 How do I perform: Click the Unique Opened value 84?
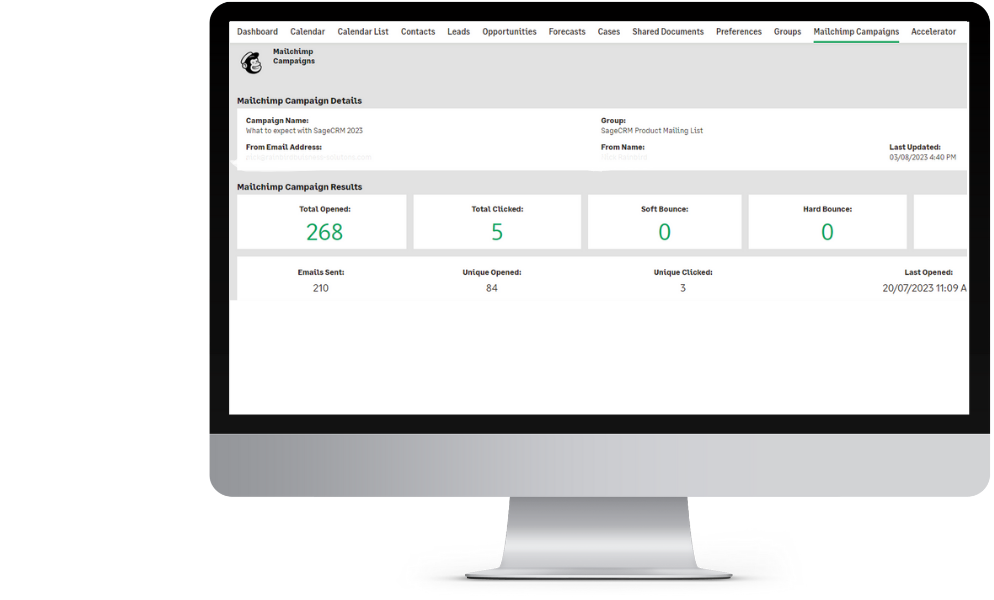tap(492, 288)
